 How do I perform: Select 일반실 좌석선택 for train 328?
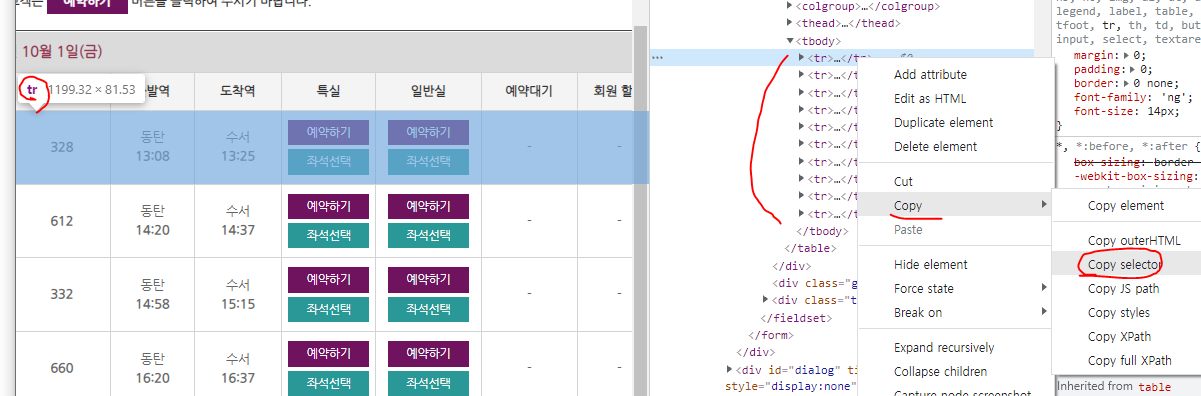[x=428, y=162]
